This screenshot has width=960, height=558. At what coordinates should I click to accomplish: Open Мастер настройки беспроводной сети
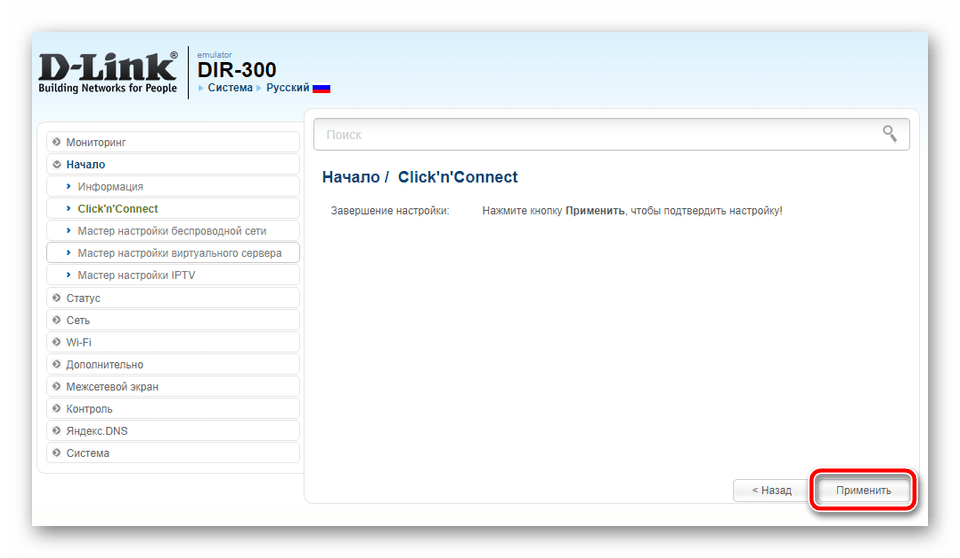coord(173,231)
